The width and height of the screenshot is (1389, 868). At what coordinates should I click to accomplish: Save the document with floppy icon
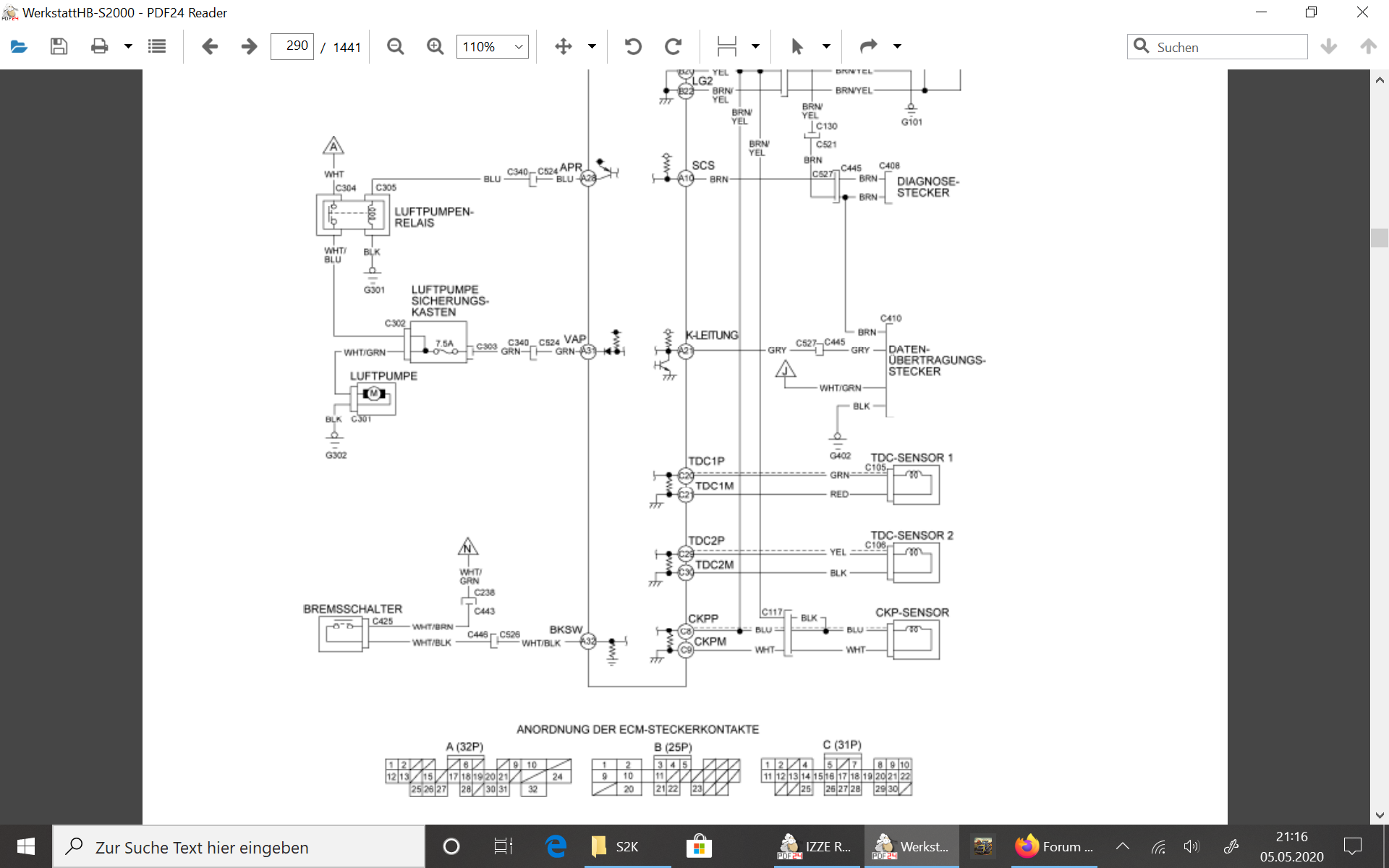click(59, 47)
